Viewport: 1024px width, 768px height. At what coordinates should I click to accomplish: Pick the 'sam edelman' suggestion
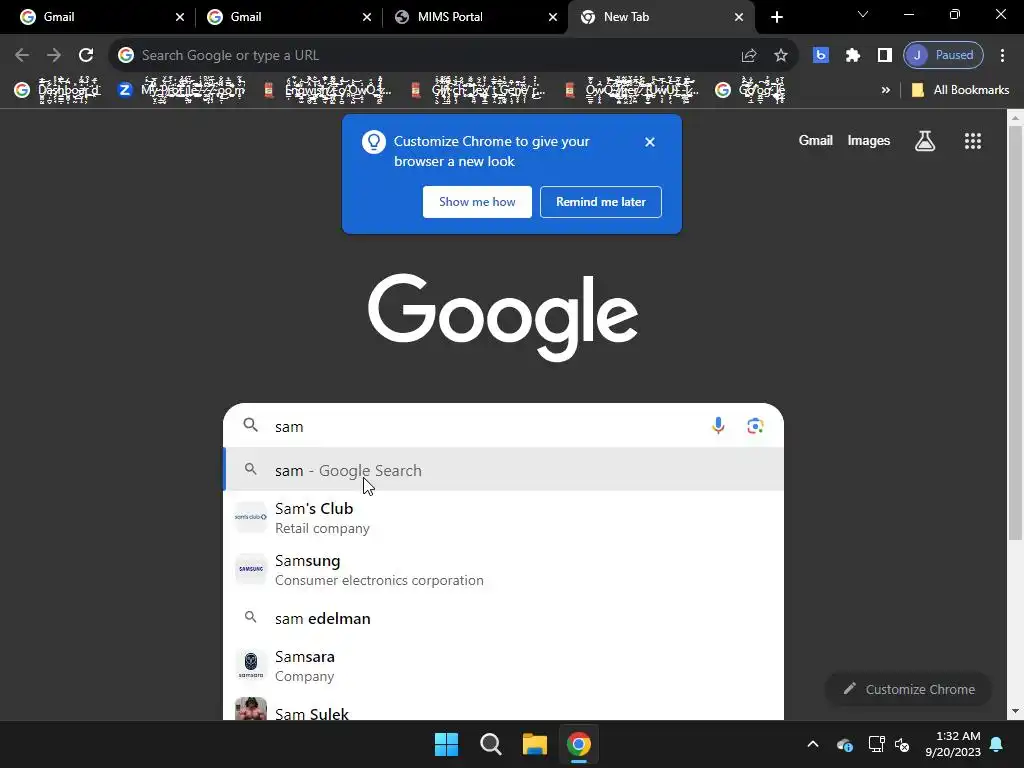(x=503, y=618)
